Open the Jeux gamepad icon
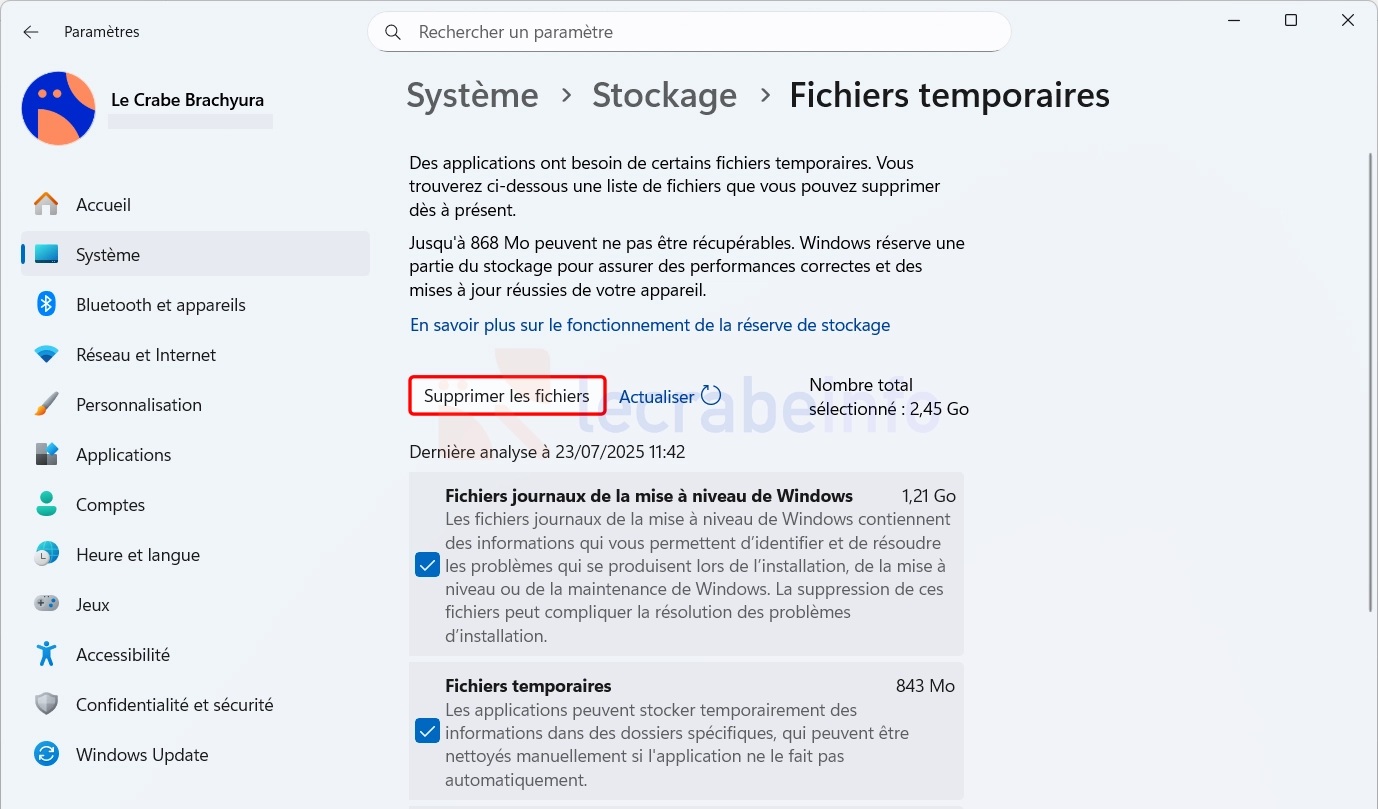This screenshot has width=1378, height=809. 46,604
